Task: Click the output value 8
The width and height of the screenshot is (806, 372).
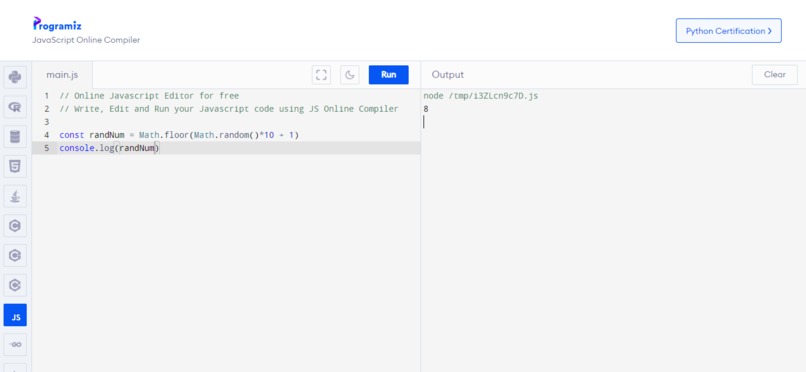Action: click(426, 109)
